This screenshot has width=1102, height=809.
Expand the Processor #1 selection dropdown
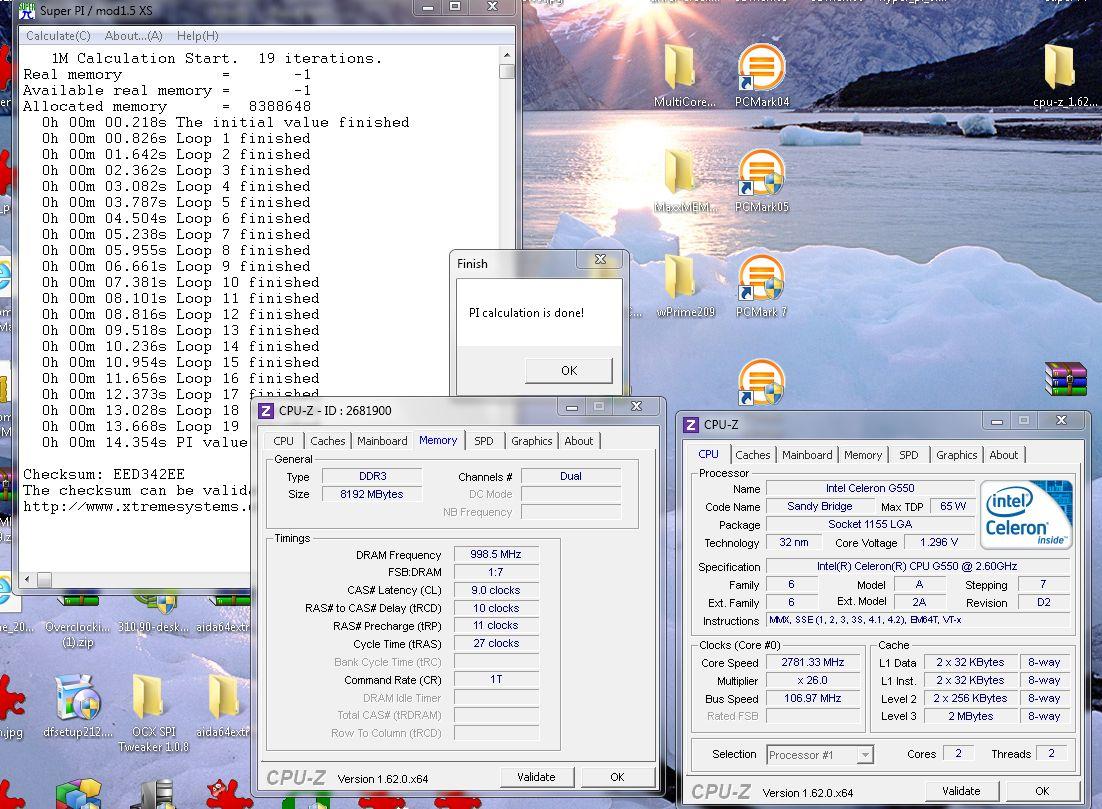pyautogui.click(x=865, y=755)
